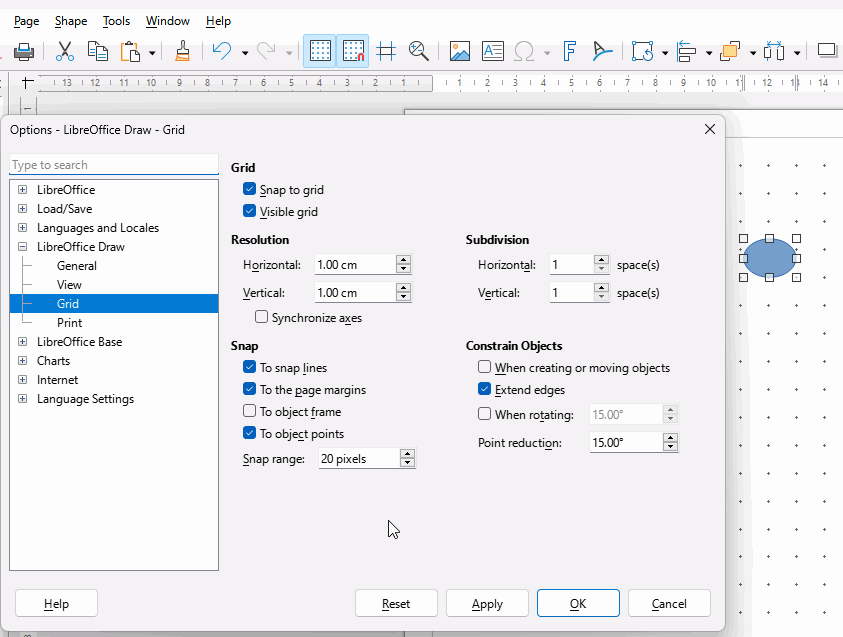Click the Shadow toolbar icon
This screenshot has height=637, width=843.
827,52
